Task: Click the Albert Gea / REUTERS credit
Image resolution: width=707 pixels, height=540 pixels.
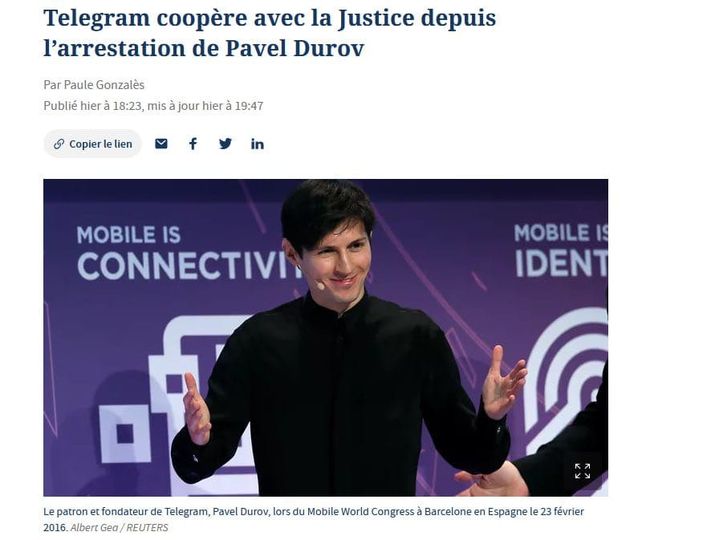Action: tap(119, 528)
